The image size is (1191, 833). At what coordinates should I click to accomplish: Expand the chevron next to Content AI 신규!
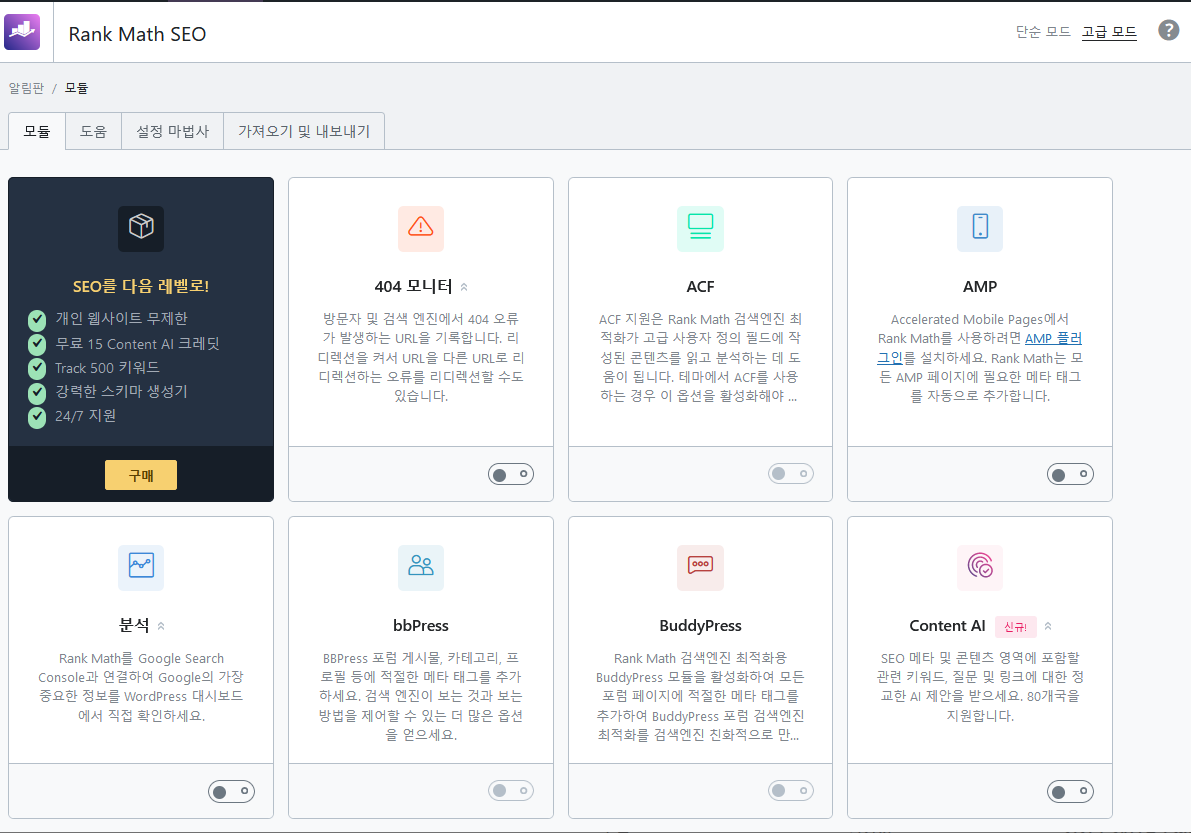1048,626
